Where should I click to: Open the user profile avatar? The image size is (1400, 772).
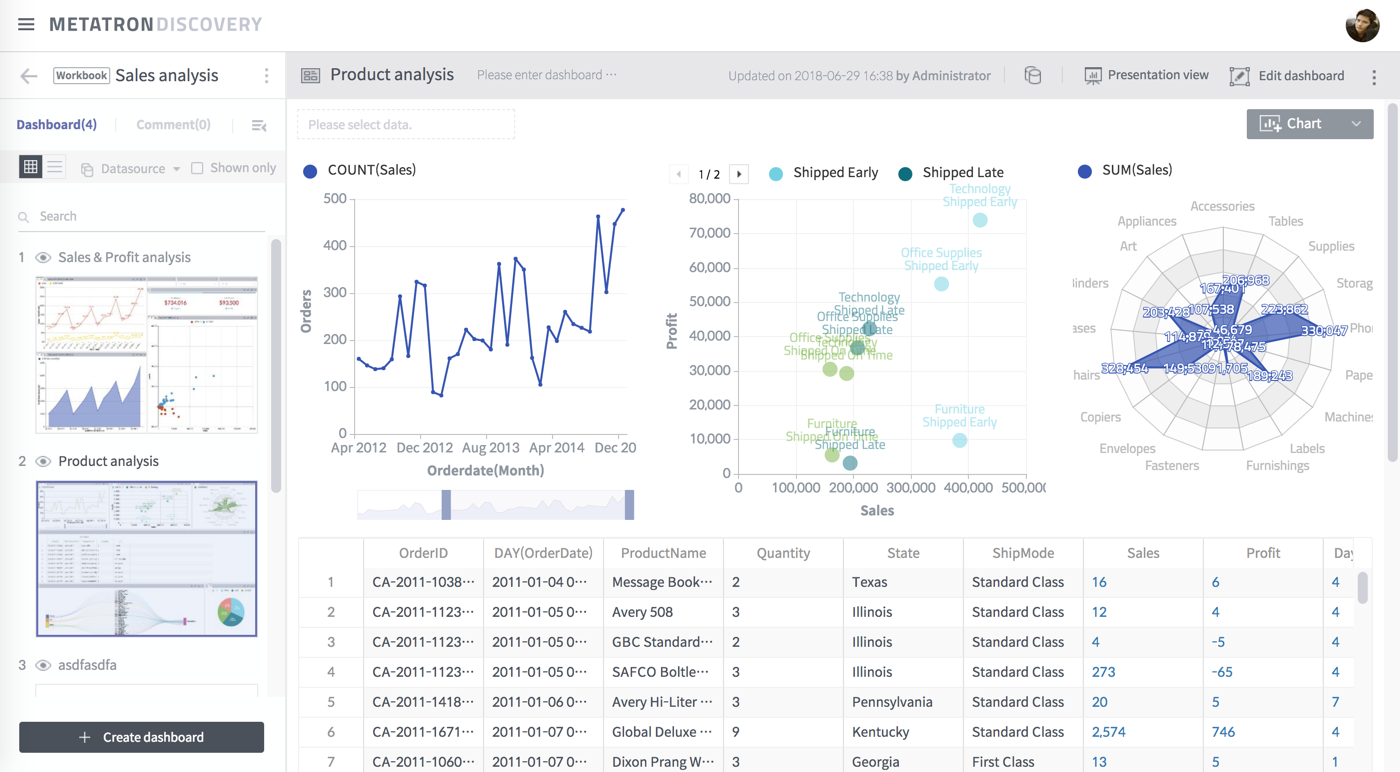(x=1362, y=25)
